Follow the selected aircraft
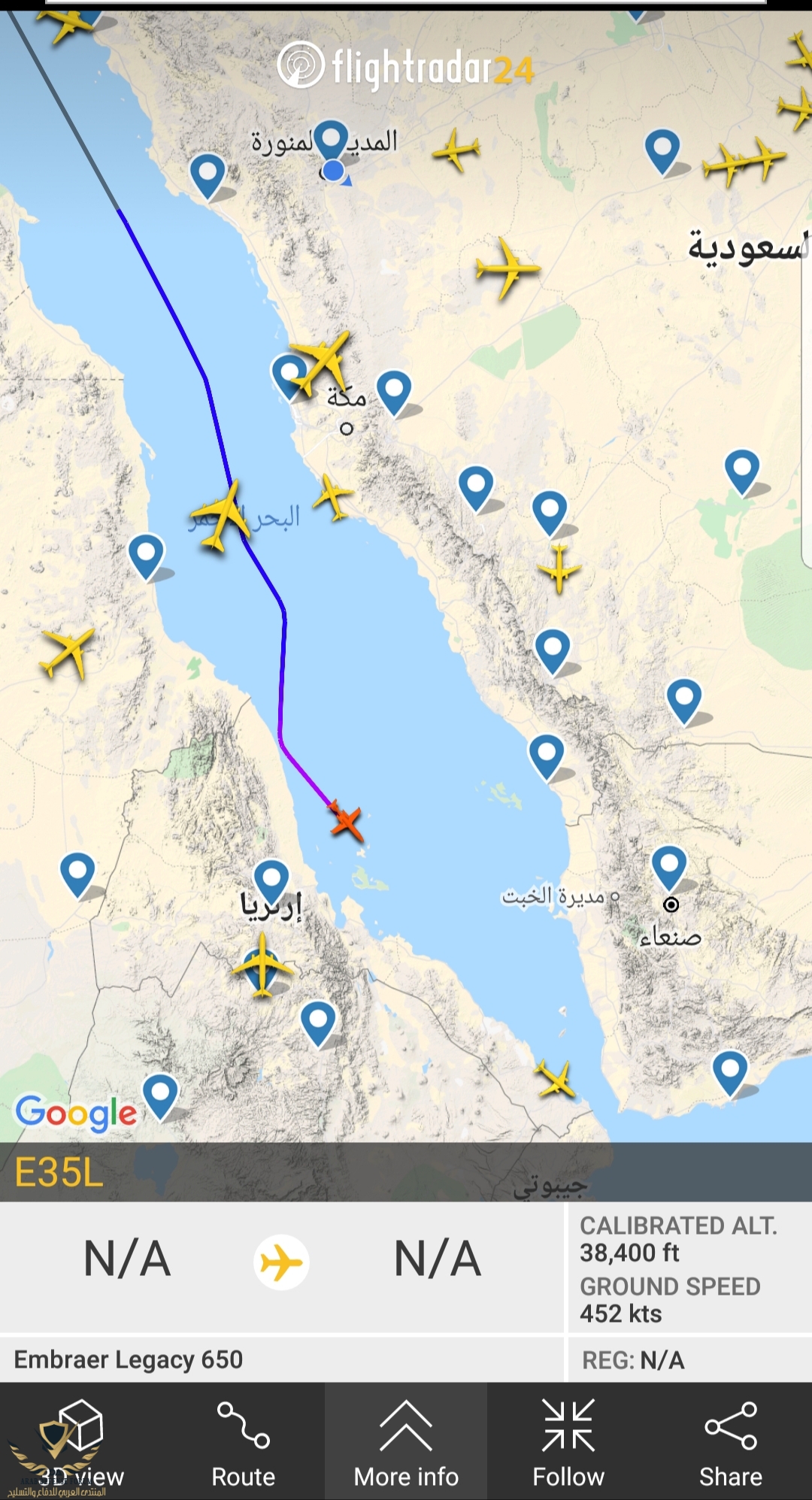The height and width of the screenshot is (1500, 812). coord(568,1443)
